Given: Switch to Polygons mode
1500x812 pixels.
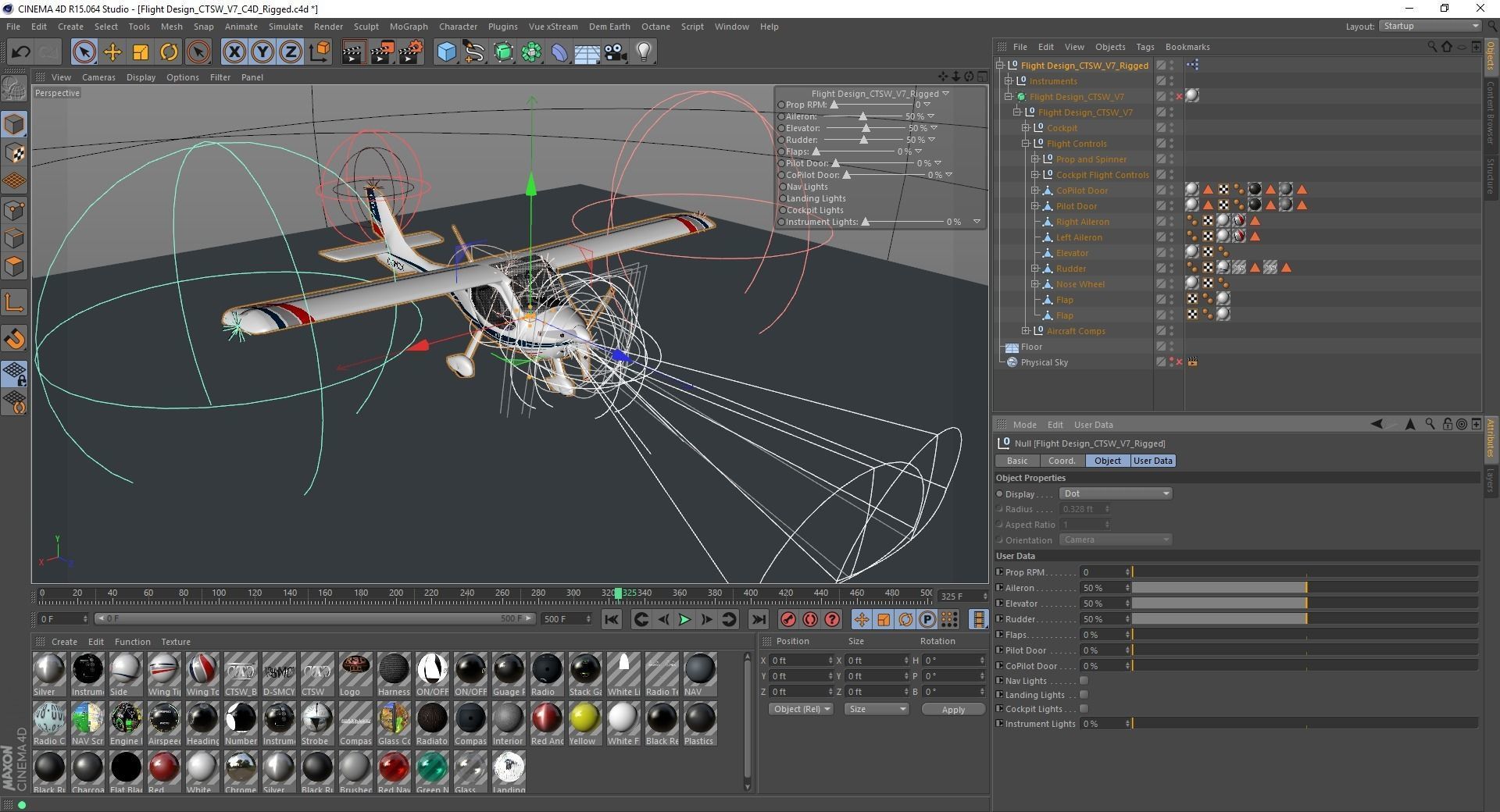Looking at the screenshot, I should pyautogui.click(x=14, y=266).
